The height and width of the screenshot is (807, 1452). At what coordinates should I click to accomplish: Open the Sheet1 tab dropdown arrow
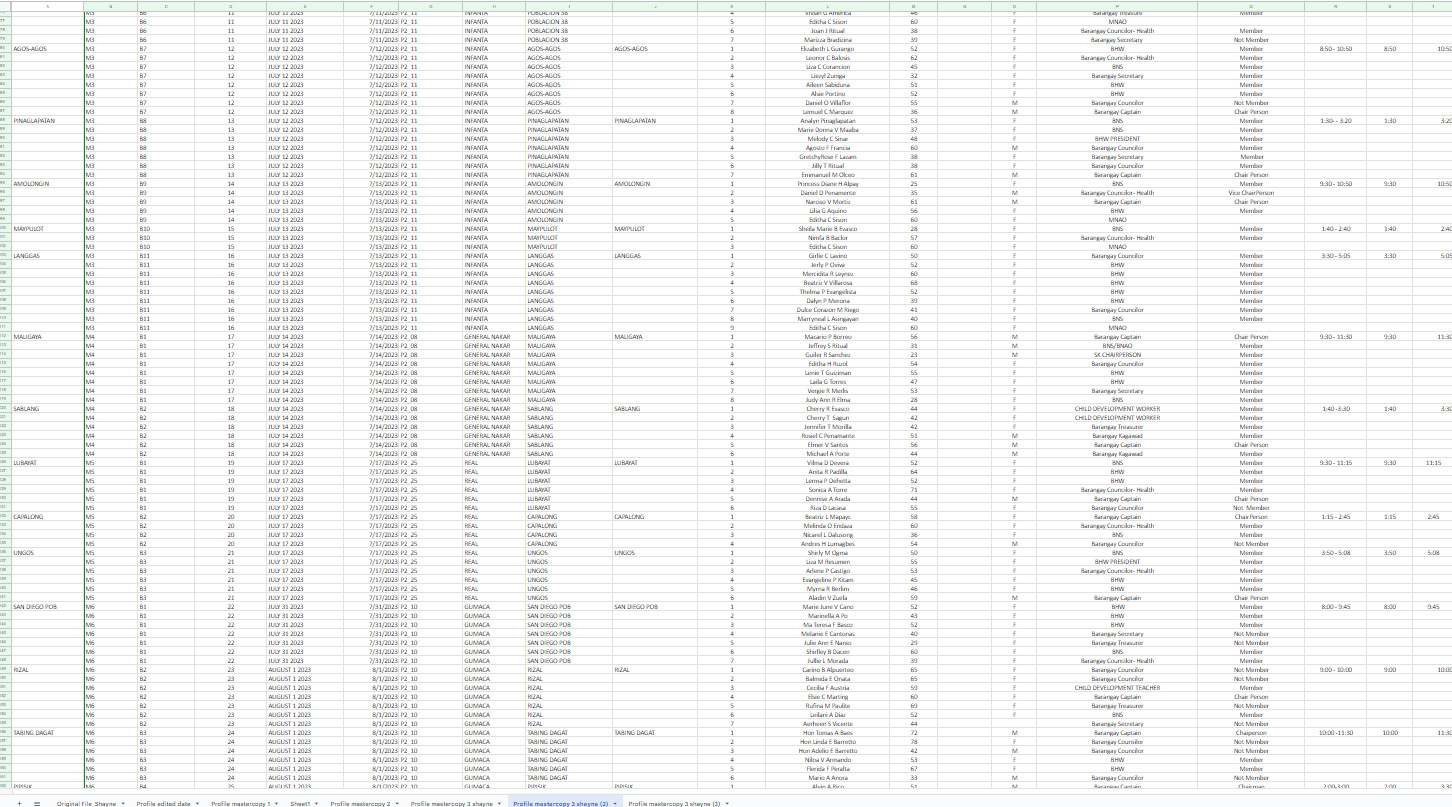(317, 803)
